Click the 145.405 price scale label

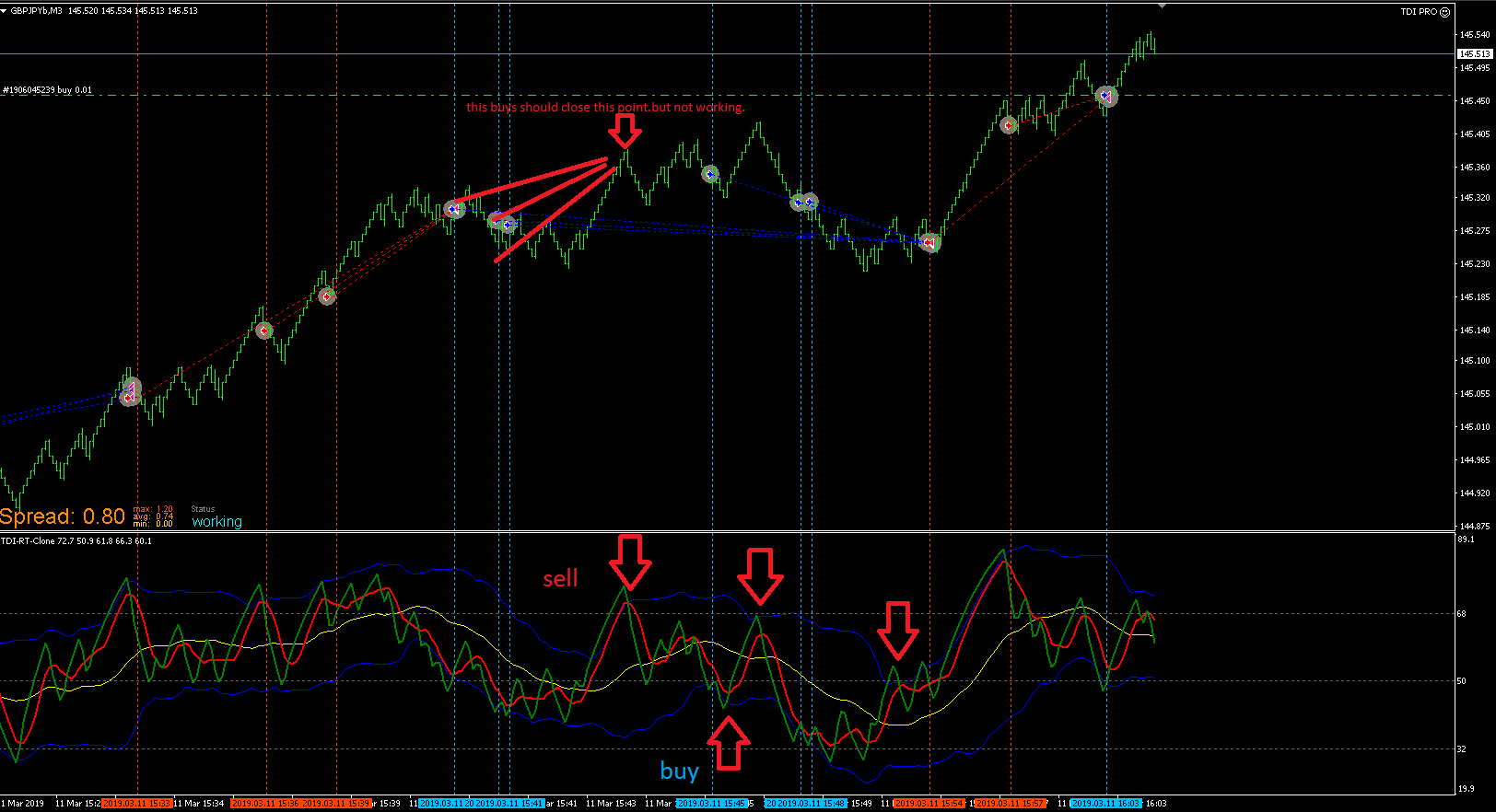click(x=1475, y=133)
